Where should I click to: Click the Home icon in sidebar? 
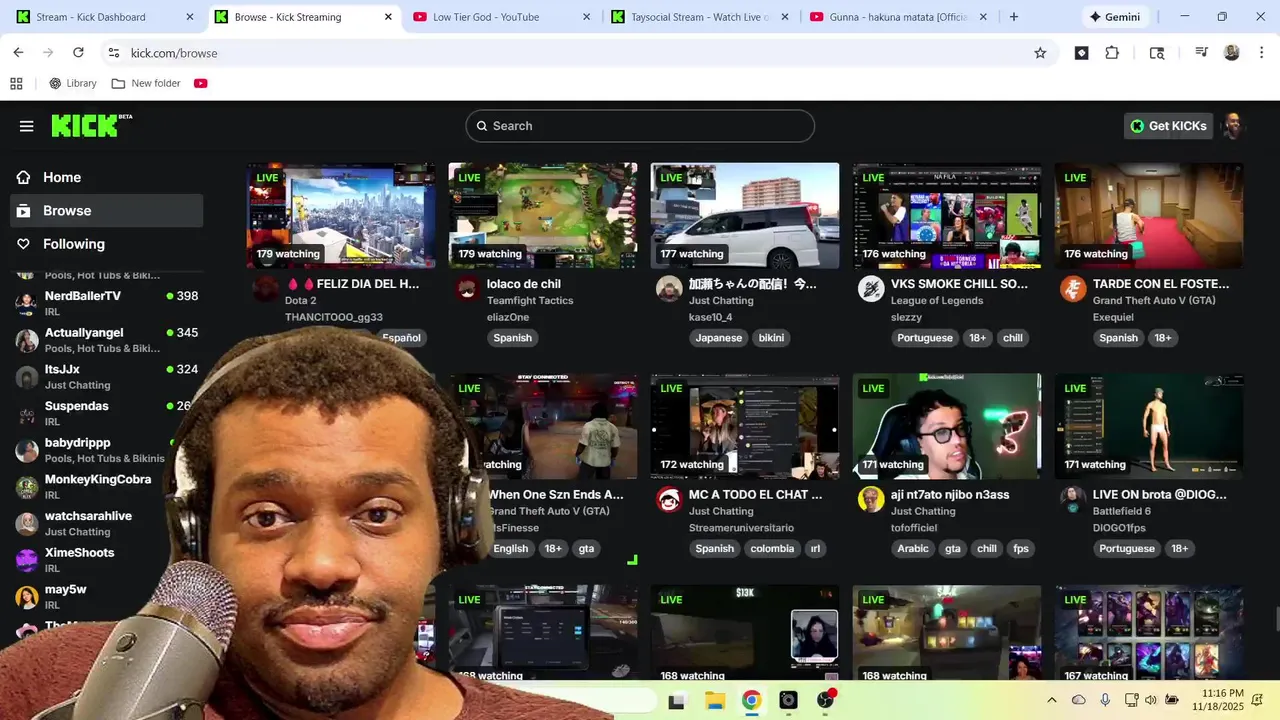pos(23,177)
